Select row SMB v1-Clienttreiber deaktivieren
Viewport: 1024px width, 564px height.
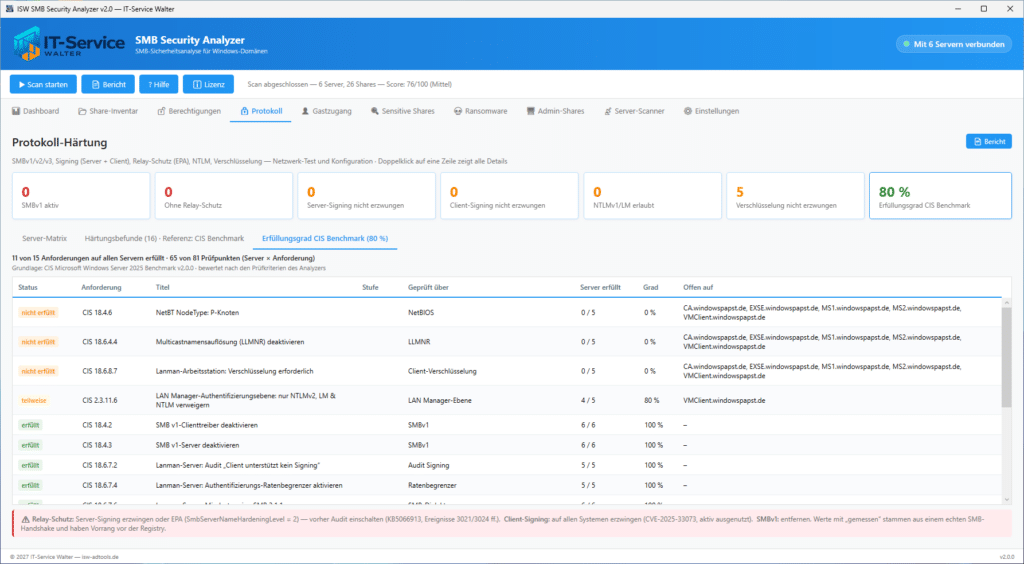[x=507, y=425]
